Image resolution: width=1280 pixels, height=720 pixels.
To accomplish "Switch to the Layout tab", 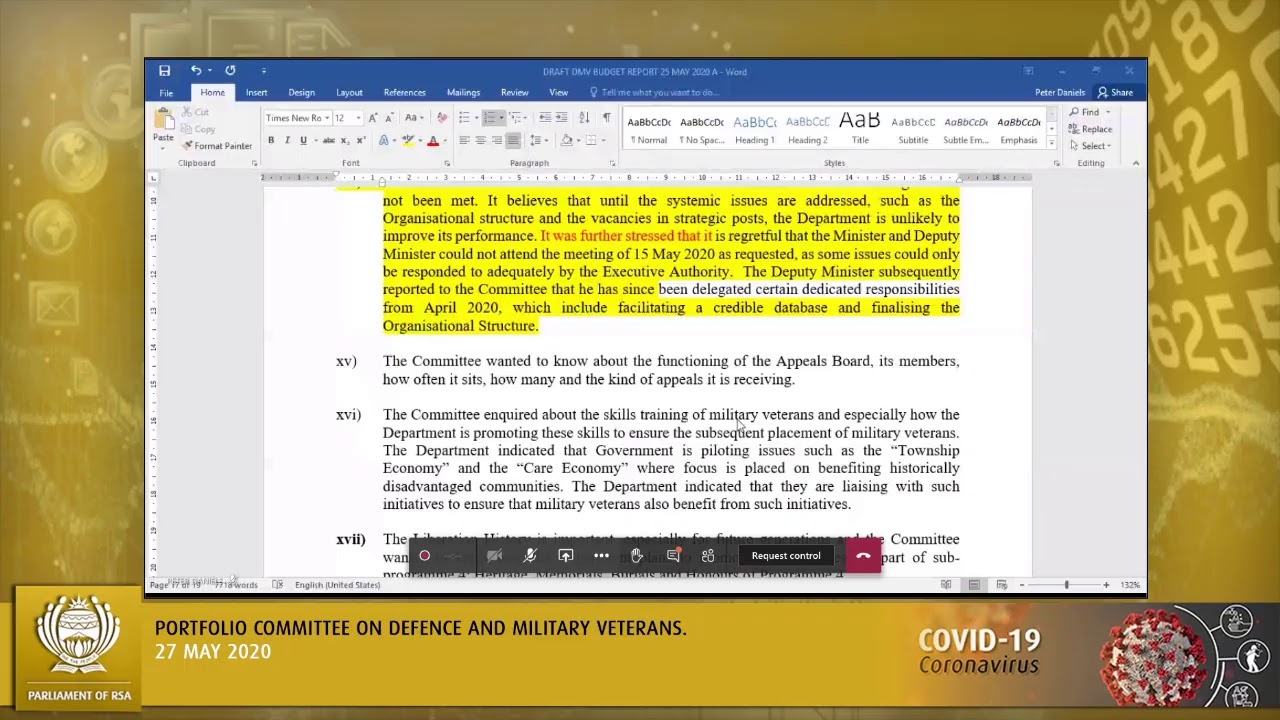I will [349, 92].
